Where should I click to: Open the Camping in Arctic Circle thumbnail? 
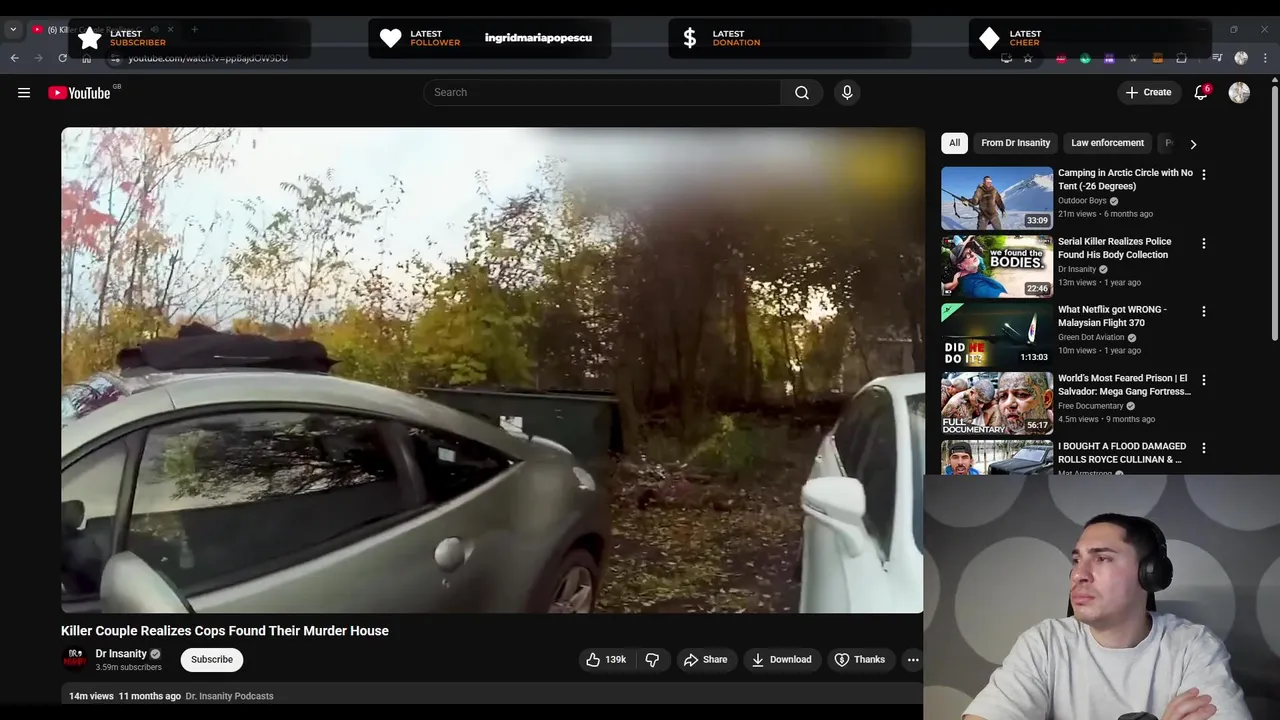(997, 198)
